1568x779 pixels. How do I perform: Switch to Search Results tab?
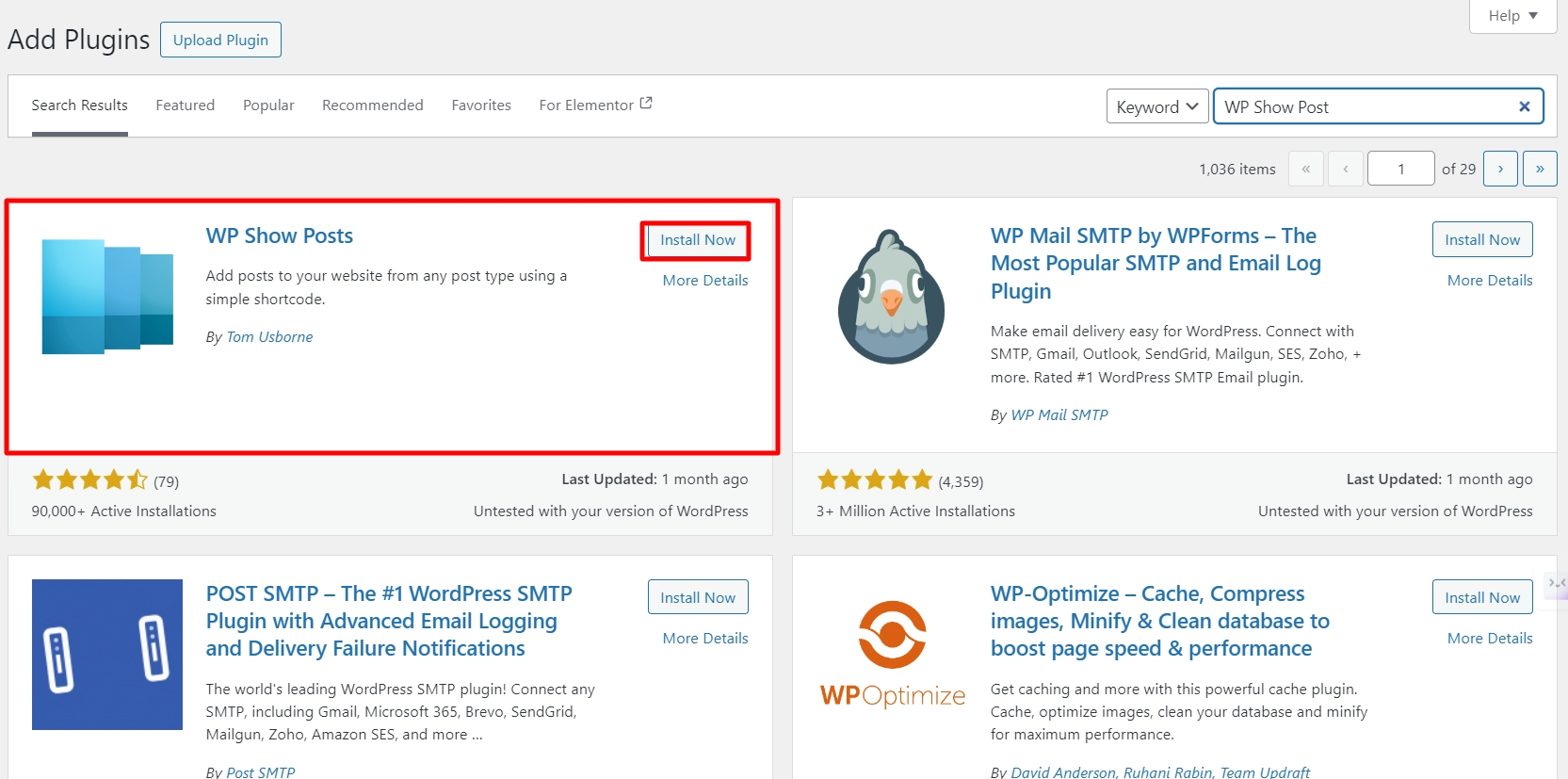80,105
